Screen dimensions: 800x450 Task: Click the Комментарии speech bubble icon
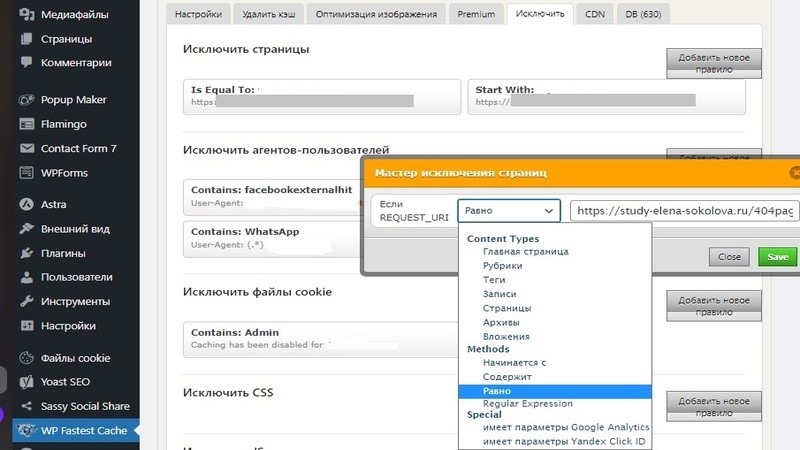(x=27, y=63)
